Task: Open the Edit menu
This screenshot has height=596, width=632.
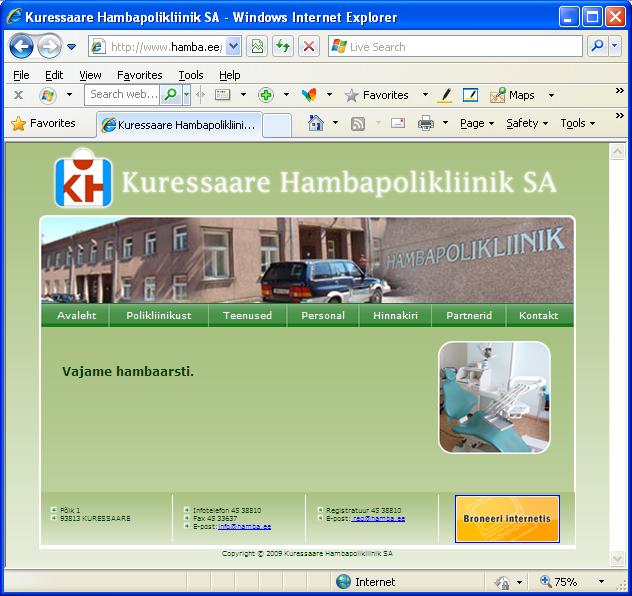Action: click(54, 75)
